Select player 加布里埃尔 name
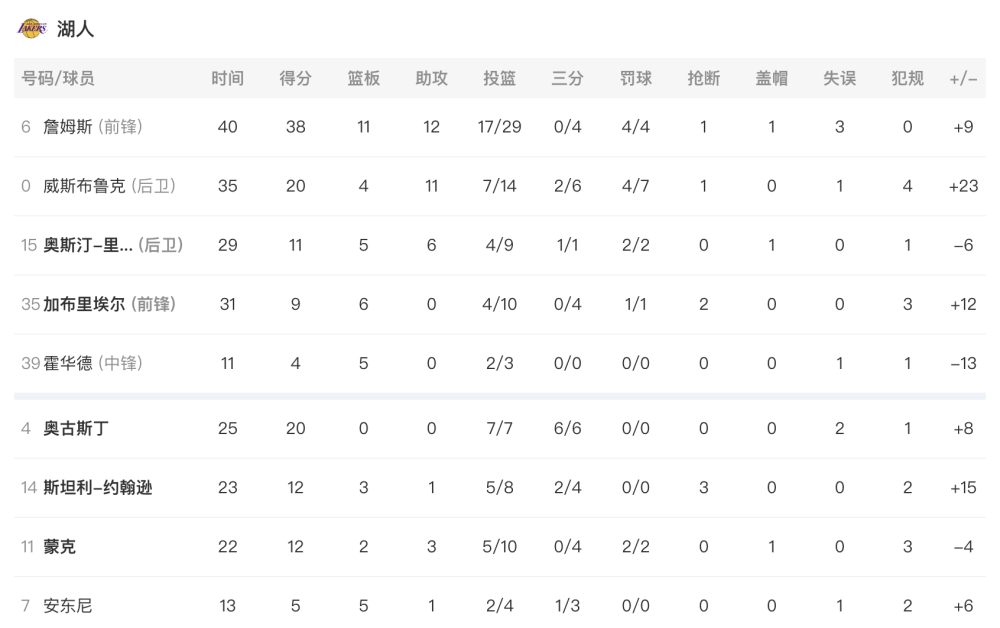The width and height of the screenshot is (1000, 628). 84,304
